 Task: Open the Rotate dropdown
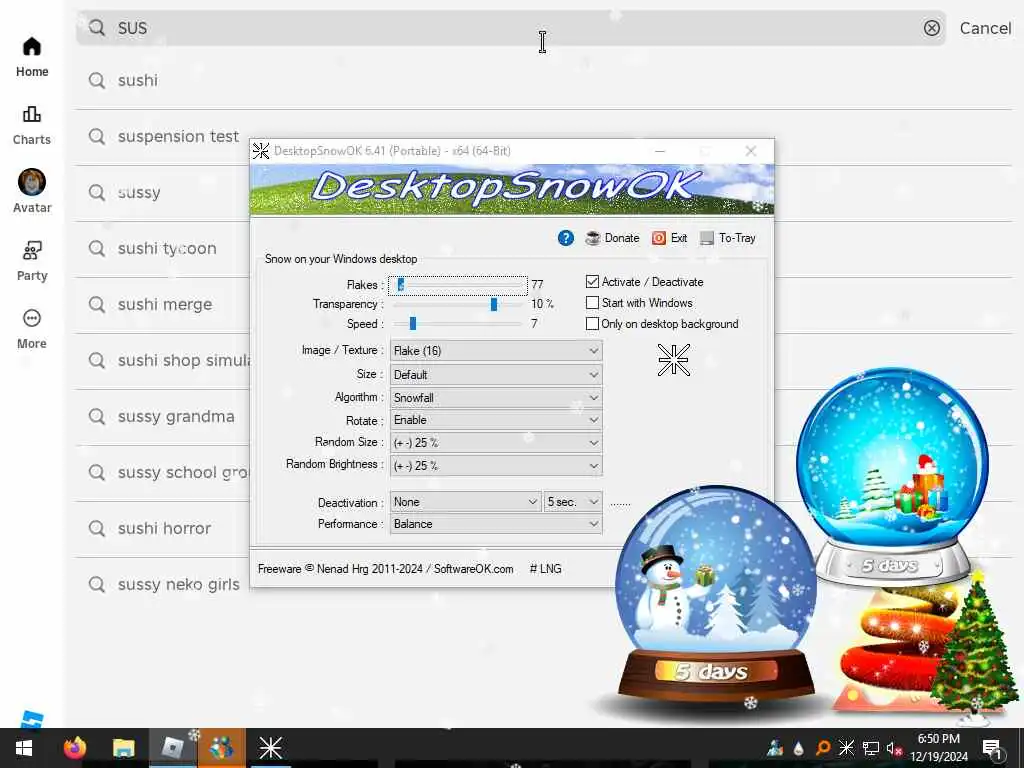pyautogui.click(x=496, y=420)
